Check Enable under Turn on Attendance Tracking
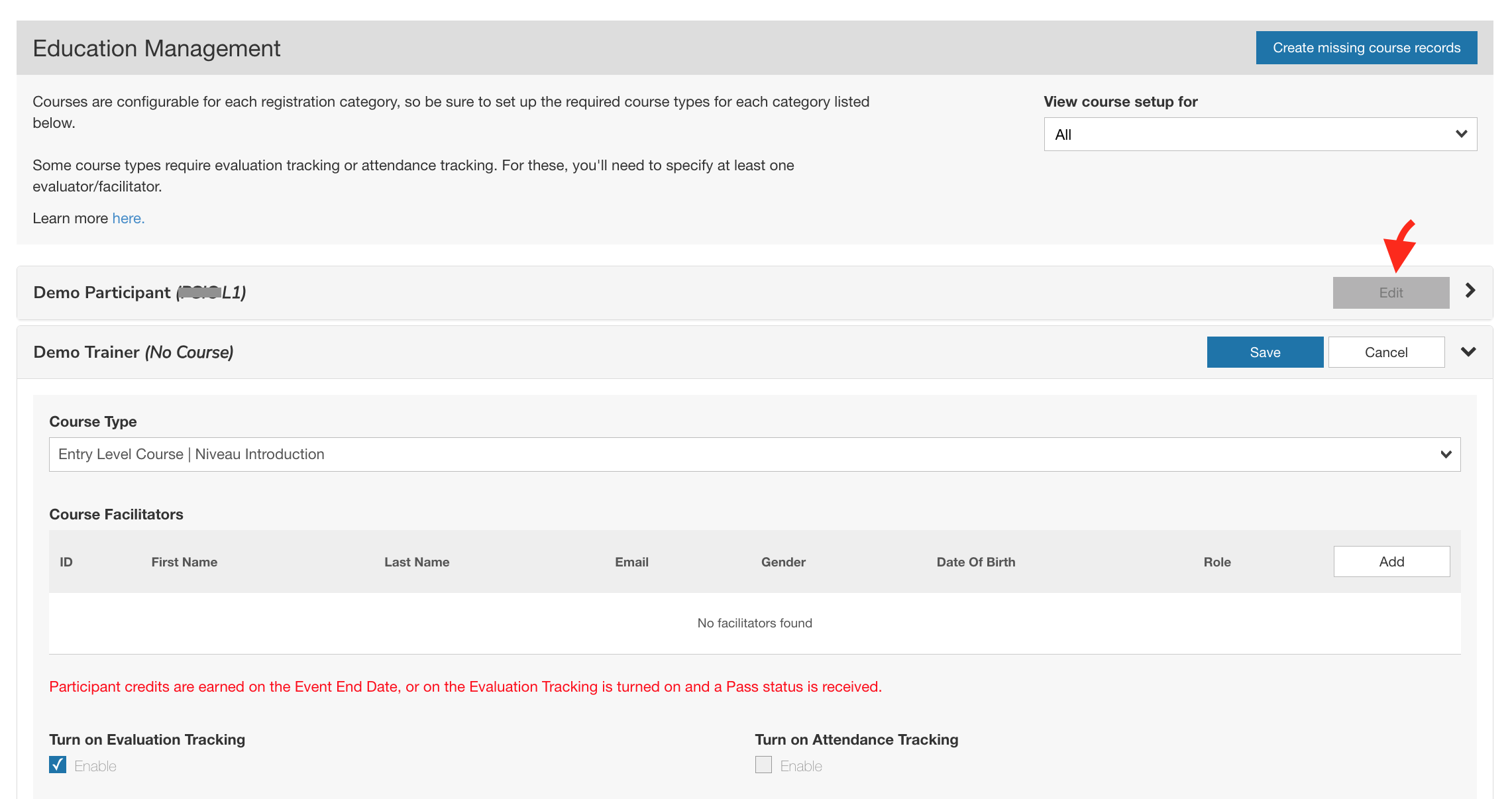The image size is (1512, 799). pyautogui.click(x=763, y=765)
